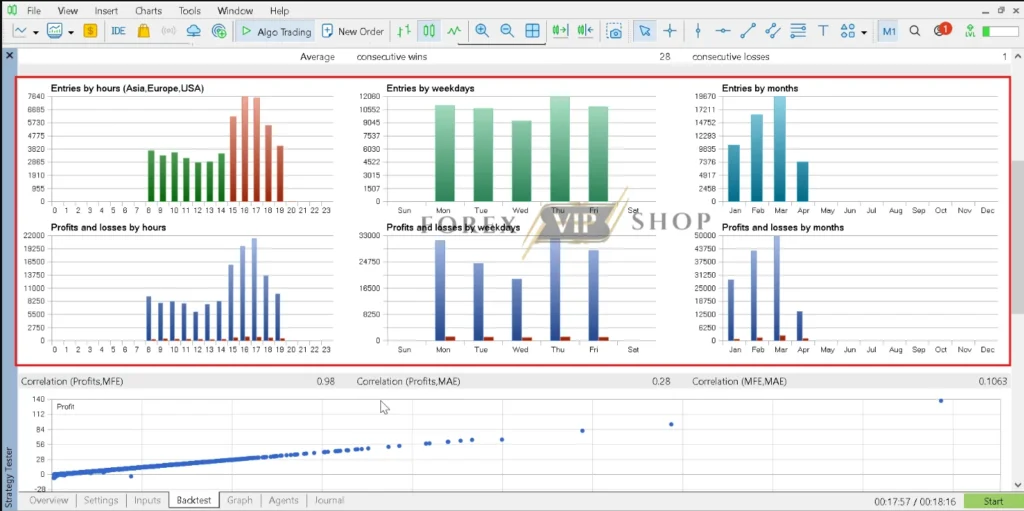Click the Correlation (Profits,MFE) label
The height and width of the screenshot is (511, 1024).
pyautogui.click(x=72, y=381)
